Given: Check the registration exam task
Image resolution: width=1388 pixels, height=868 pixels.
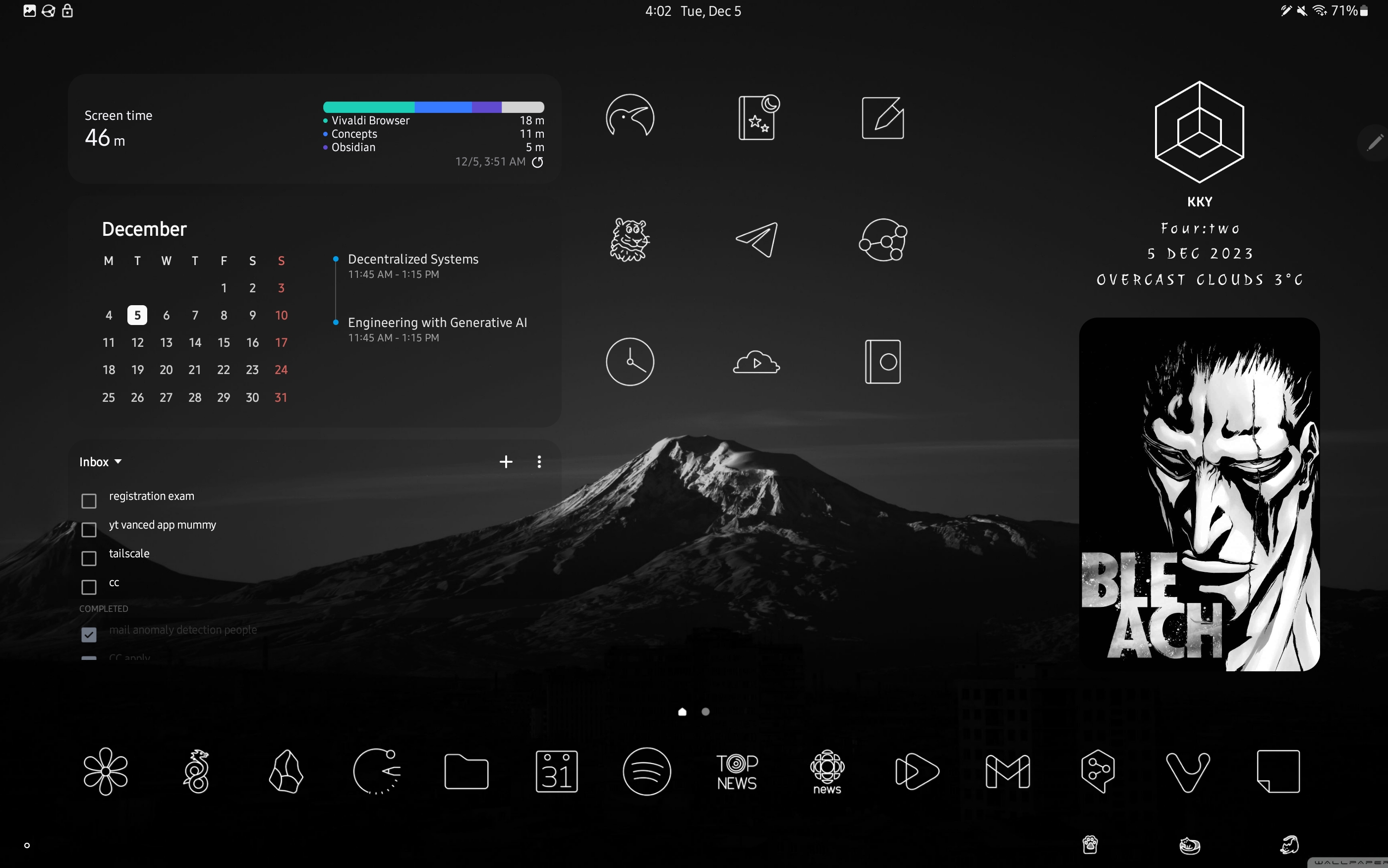Looking at the screenshot, I should (89, 500).
